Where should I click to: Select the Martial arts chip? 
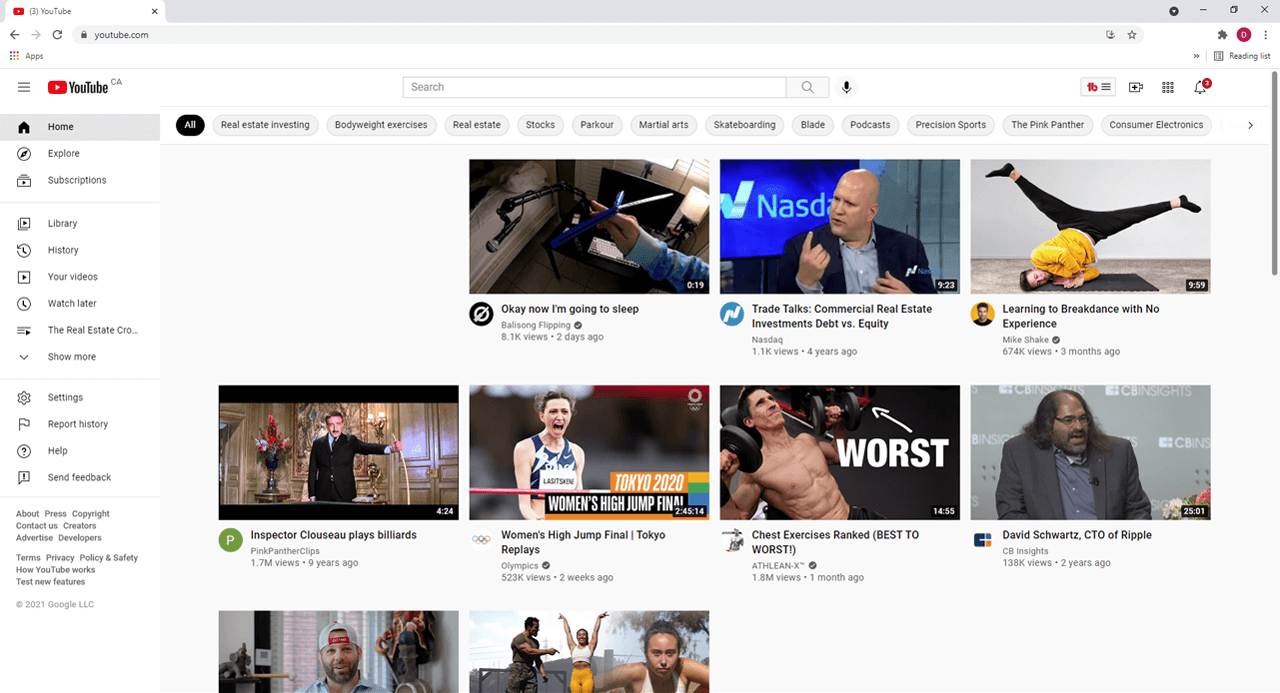664,125
